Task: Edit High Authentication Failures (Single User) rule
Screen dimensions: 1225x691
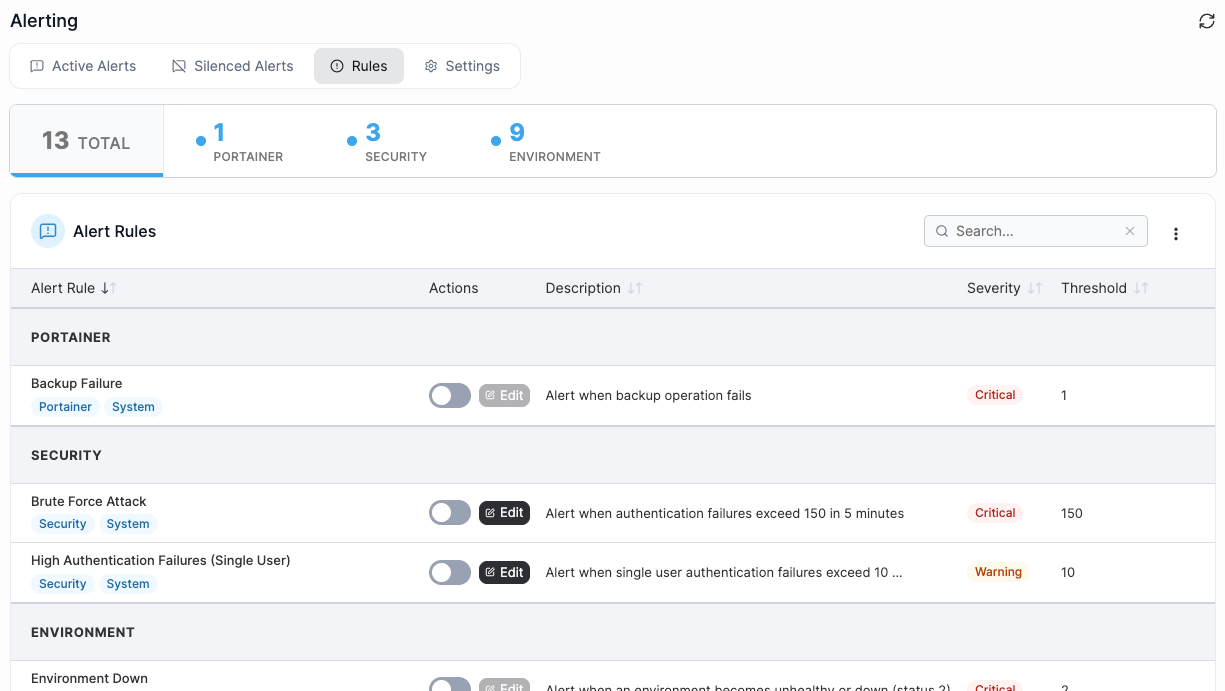Action: pyautogui.click(x=504, y=572)
